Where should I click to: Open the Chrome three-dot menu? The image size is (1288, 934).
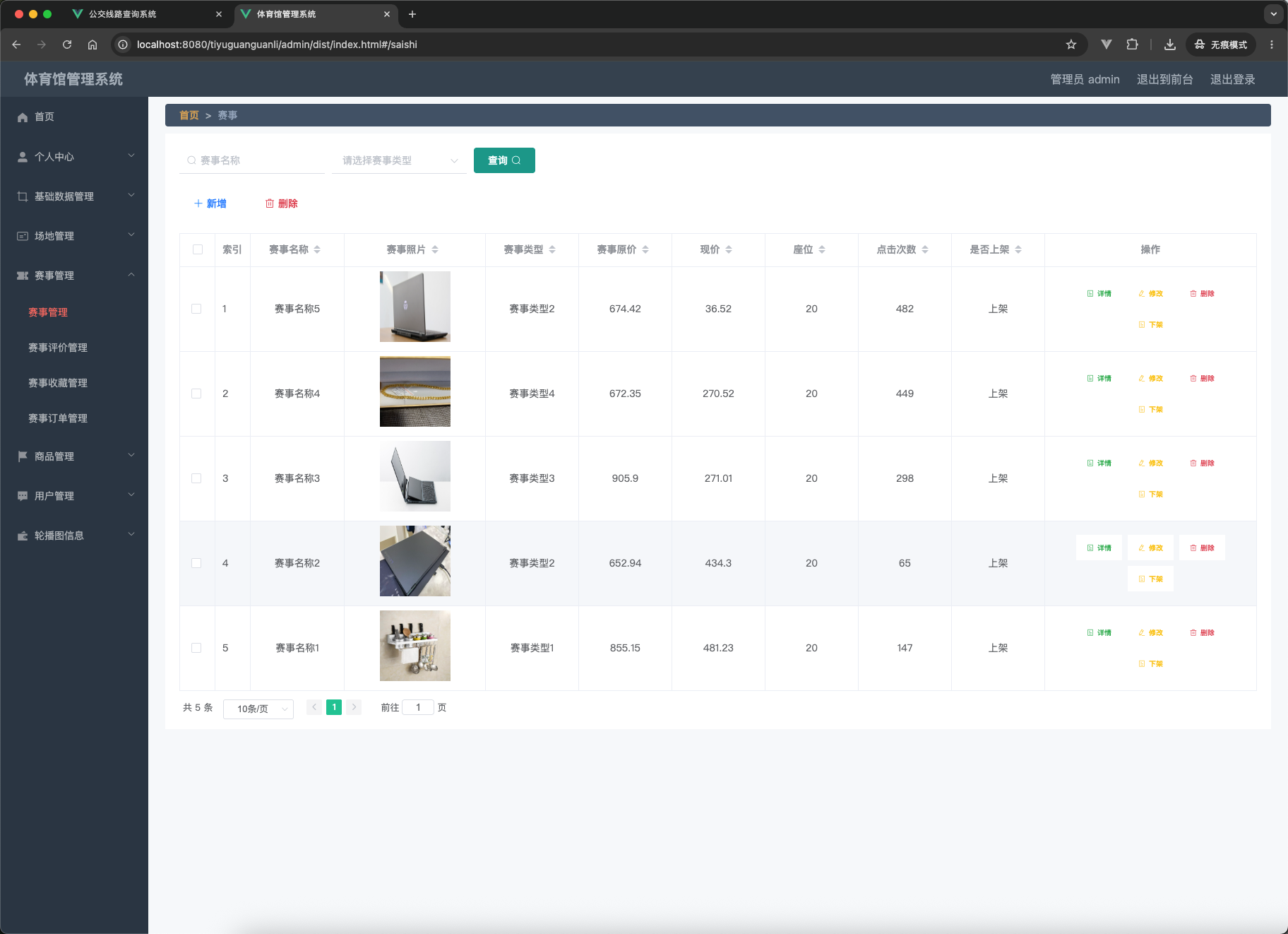(x=1272, y=45)
